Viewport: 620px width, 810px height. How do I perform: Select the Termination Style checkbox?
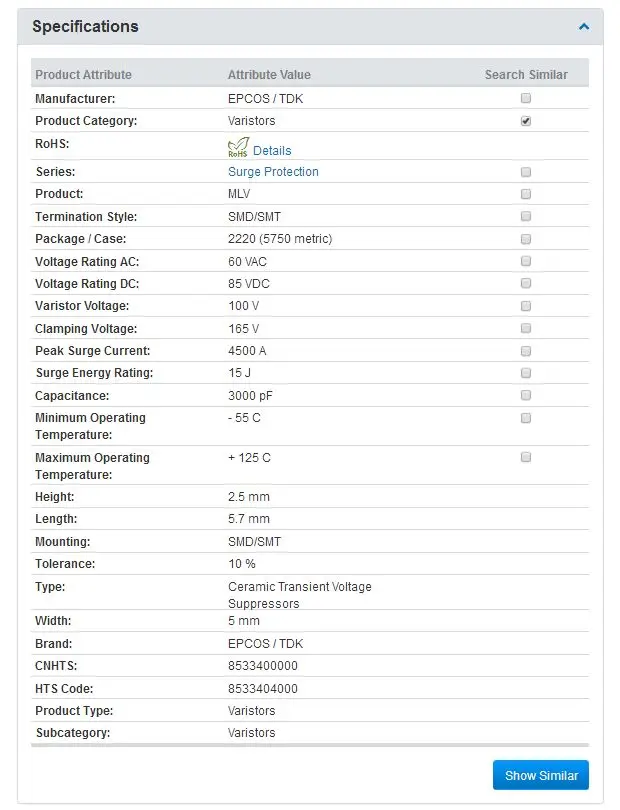[x=526, y=216]
